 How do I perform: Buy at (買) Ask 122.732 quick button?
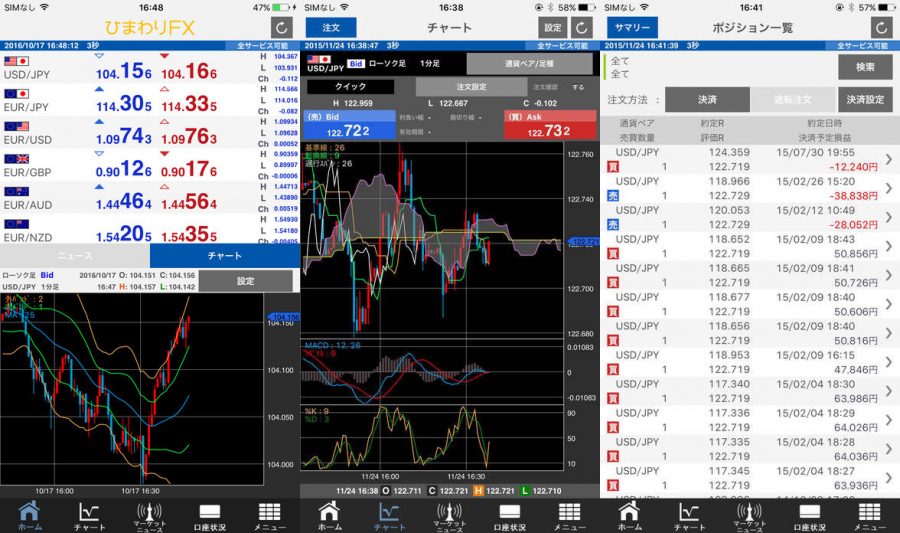(550, 125)
